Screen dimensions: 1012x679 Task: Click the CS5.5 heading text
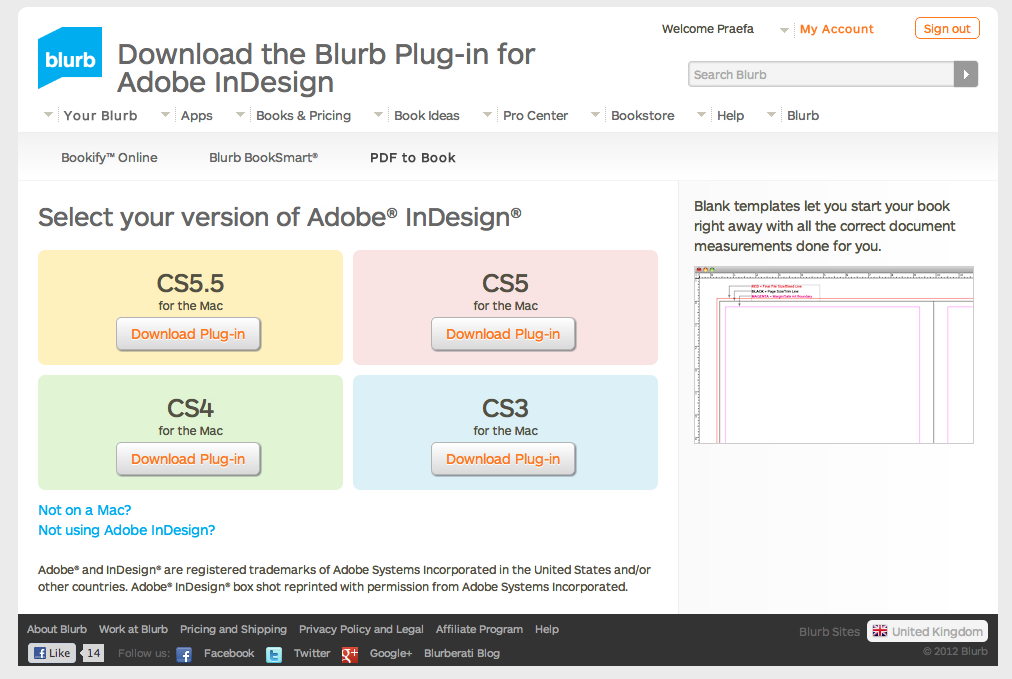pyautogui.click(x=190, y=283)
